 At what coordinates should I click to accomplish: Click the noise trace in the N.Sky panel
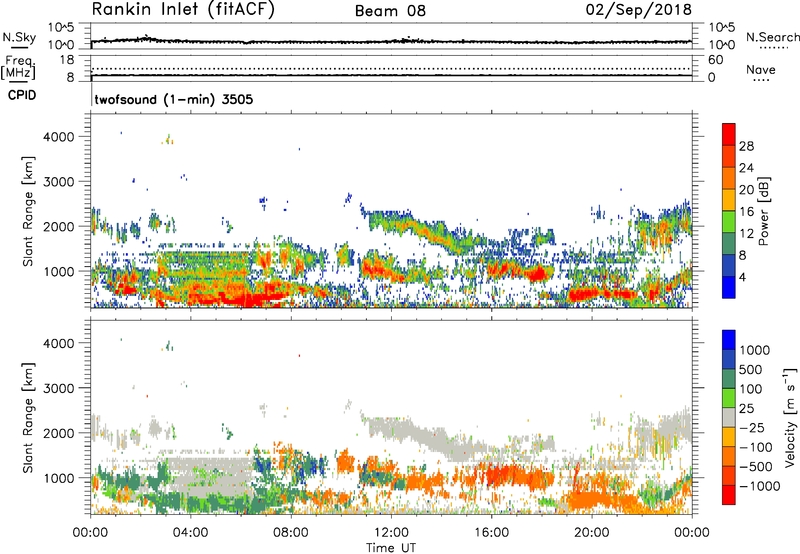coord(391,41)
